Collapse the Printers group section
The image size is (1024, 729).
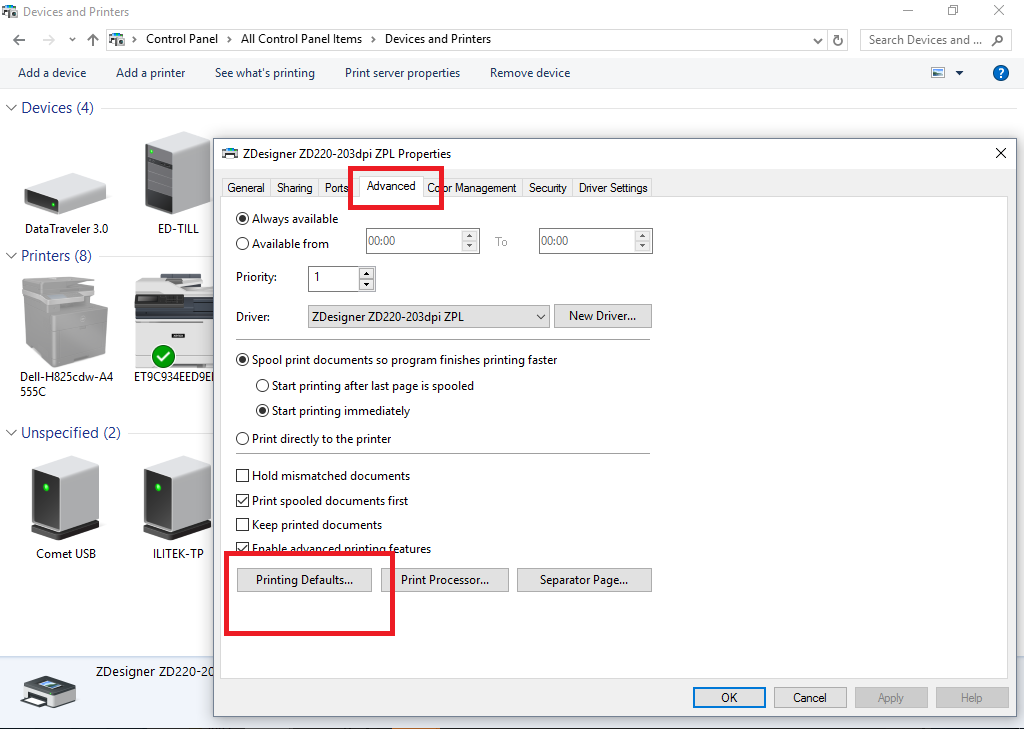pyautogui.click(x=11, y=256)
